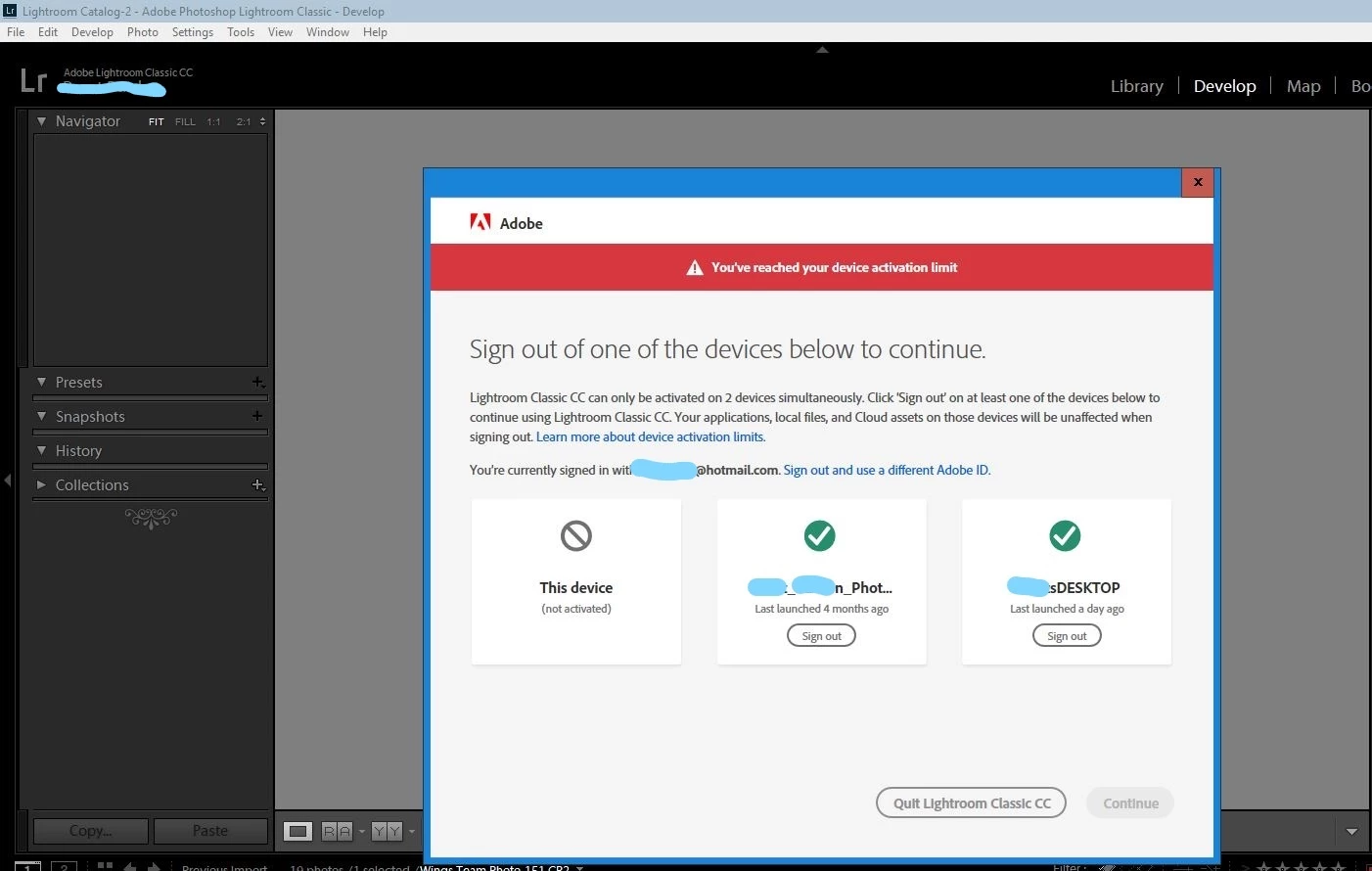Open the Window menu
Viewport: 1372px width, 871px height.
point(328,32)
